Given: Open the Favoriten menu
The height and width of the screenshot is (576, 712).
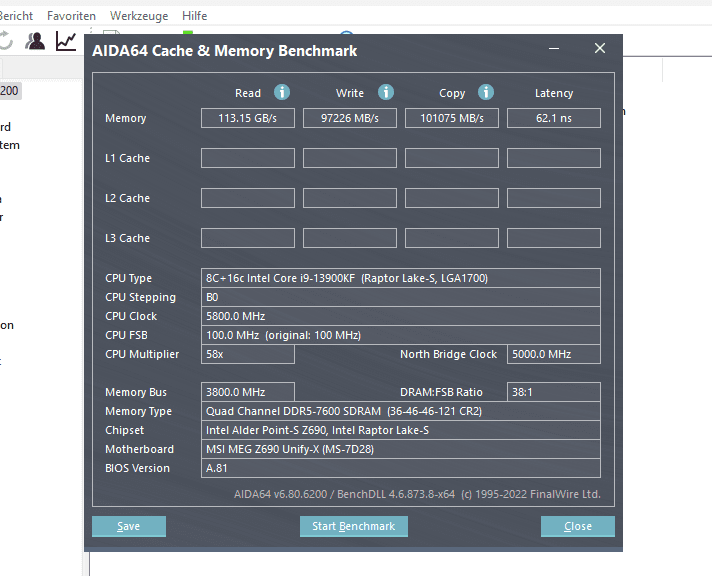Looking at the screenshot, I should point(71,16).
